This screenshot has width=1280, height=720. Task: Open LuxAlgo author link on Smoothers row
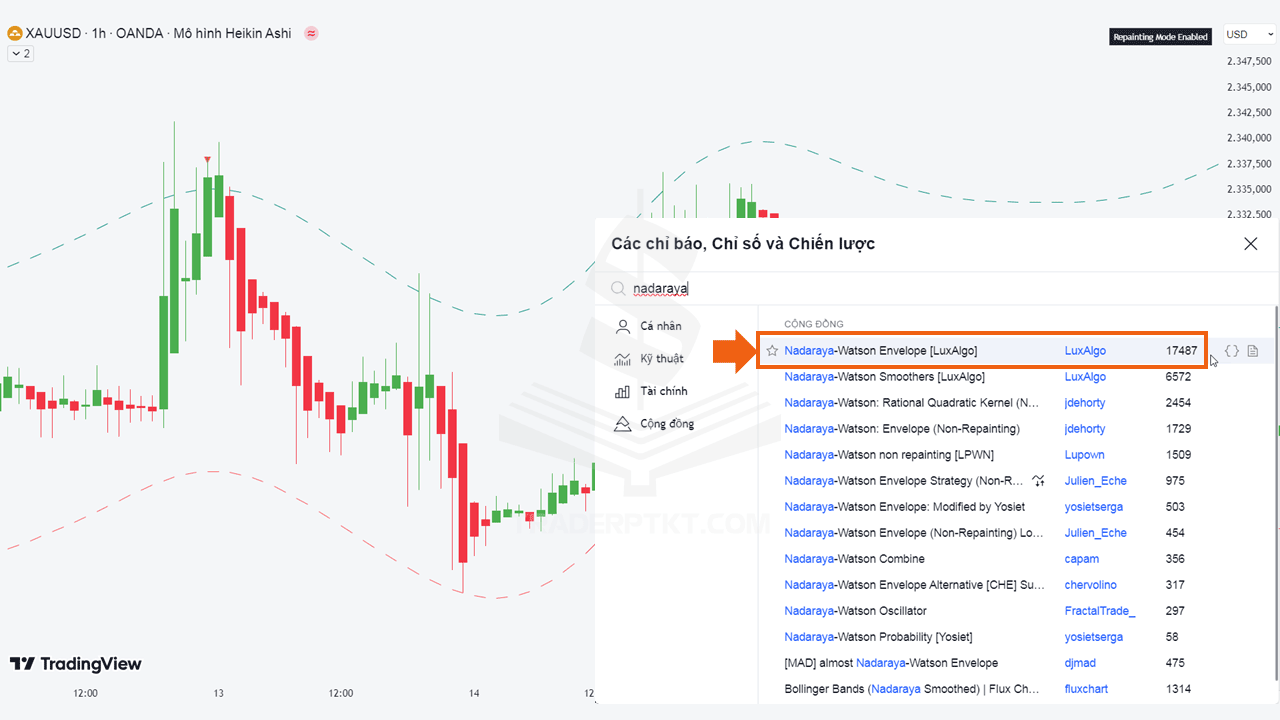pos(1085,377)
